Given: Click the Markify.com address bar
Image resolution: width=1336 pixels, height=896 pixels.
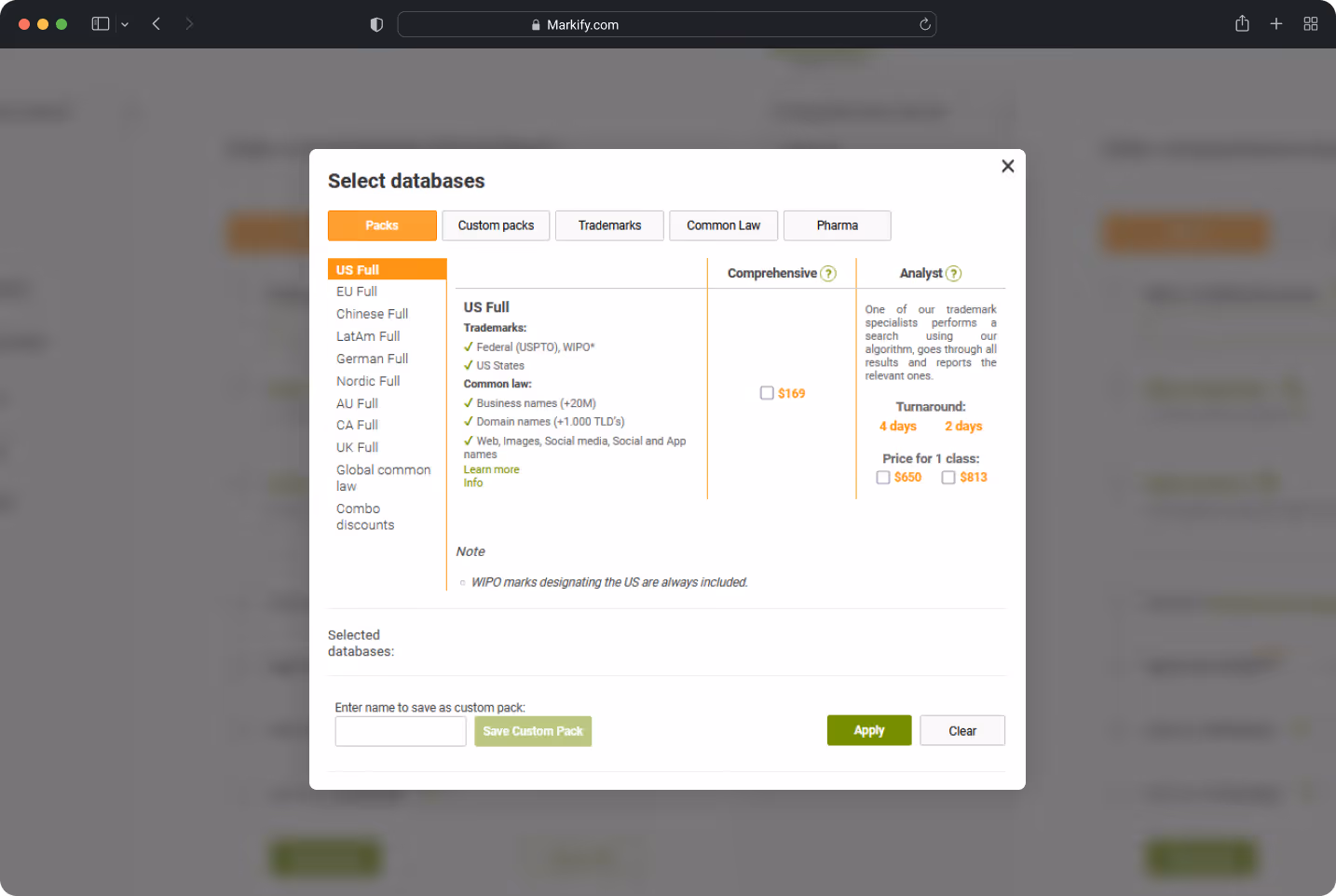Looking at the screenshot, I should tap(667, 24).
